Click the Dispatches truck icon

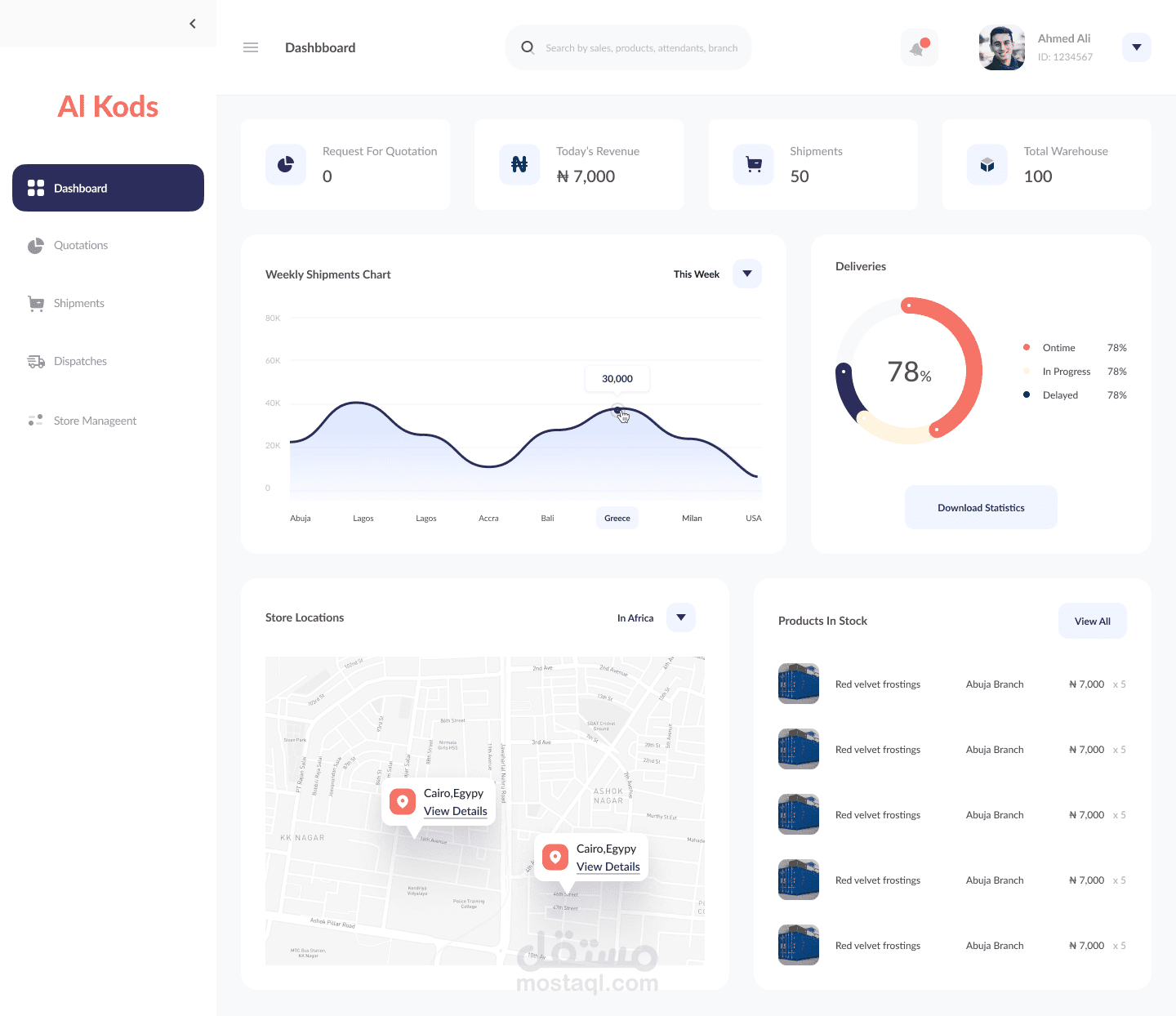(36, 361)
